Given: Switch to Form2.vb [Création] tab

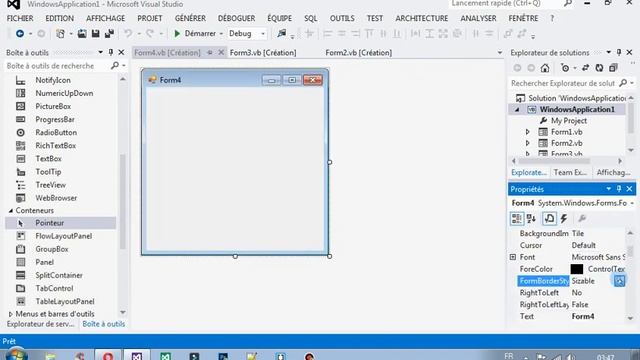Looking at the screenshot, I should pyautogui.click(x=358, y=53).
